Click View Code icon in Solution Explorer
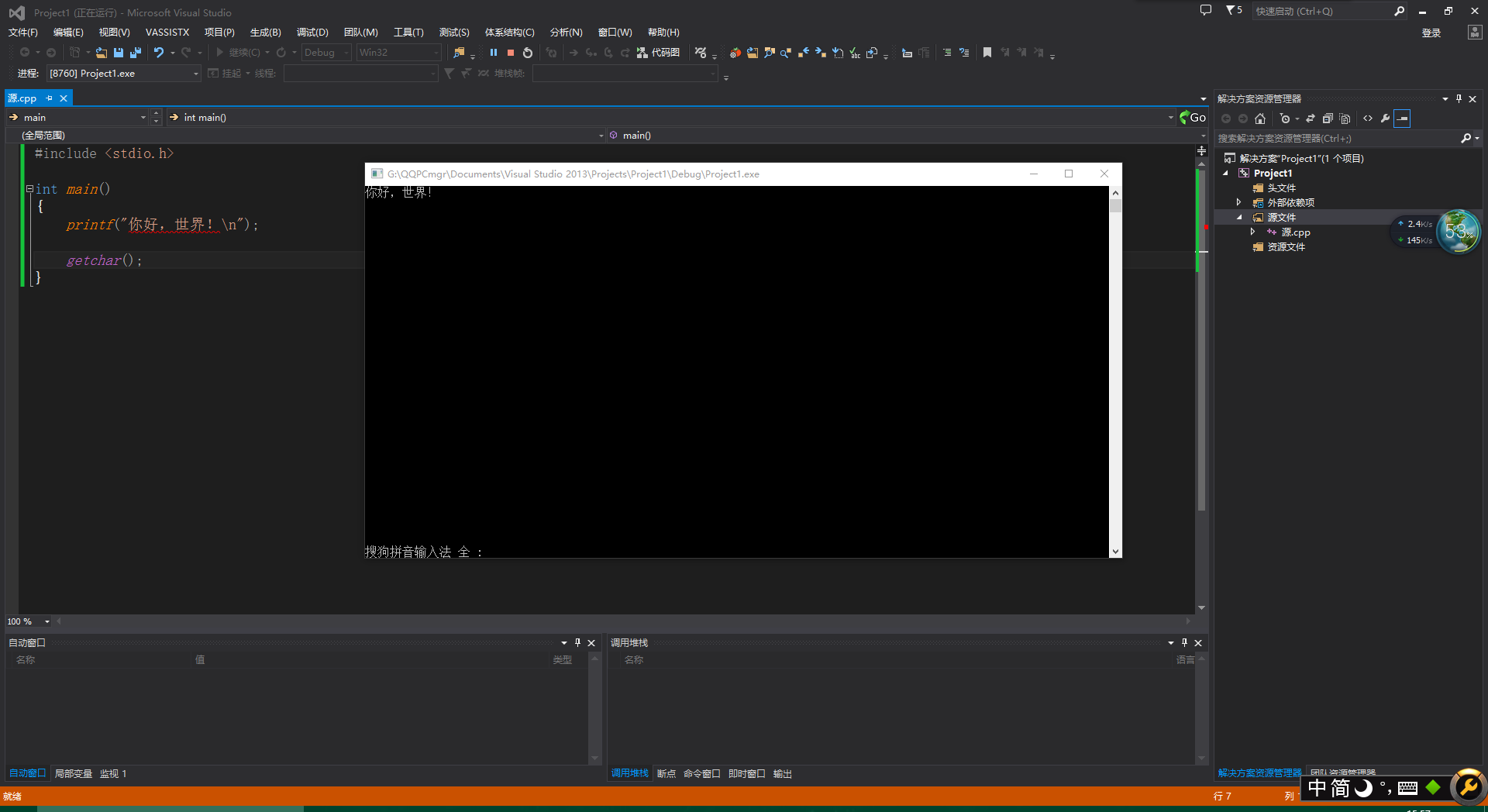 [1368, 119]
